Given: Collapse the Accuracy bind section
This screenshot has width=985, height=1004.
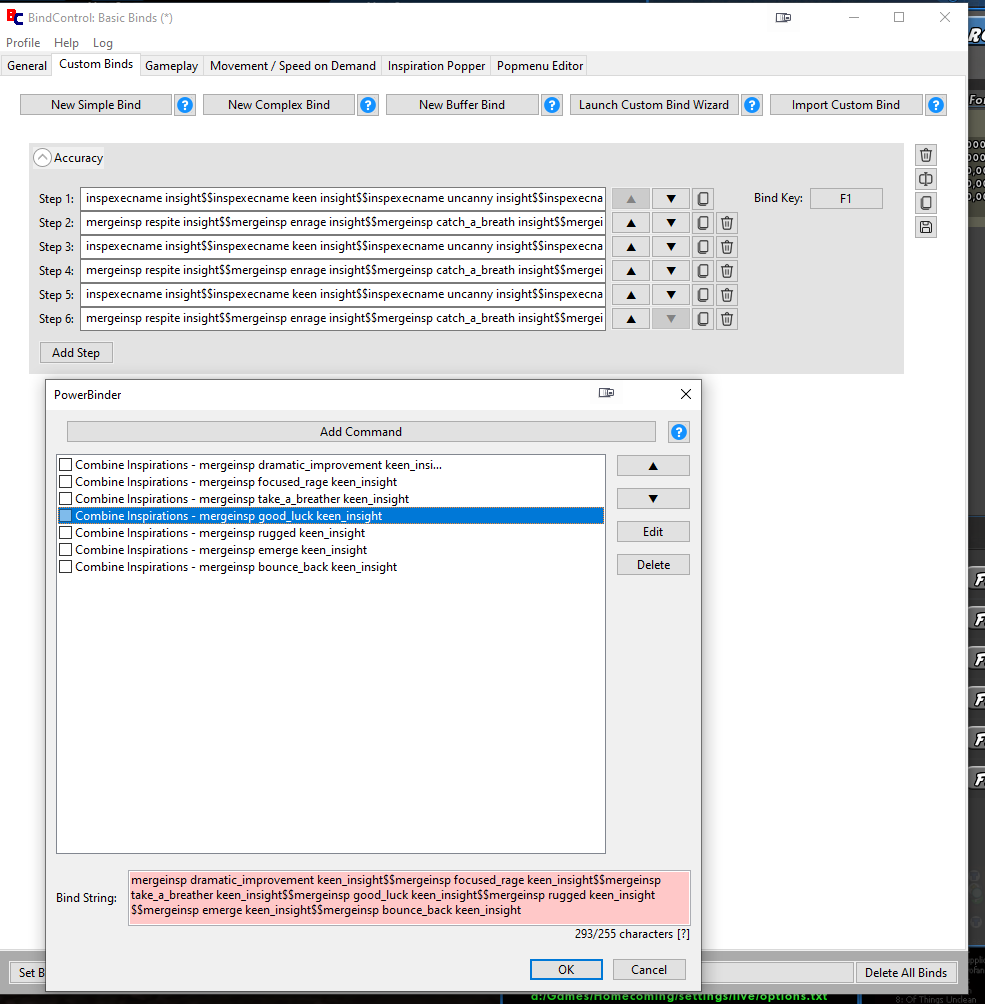Looking at the screenshot, I should (42, 158).
